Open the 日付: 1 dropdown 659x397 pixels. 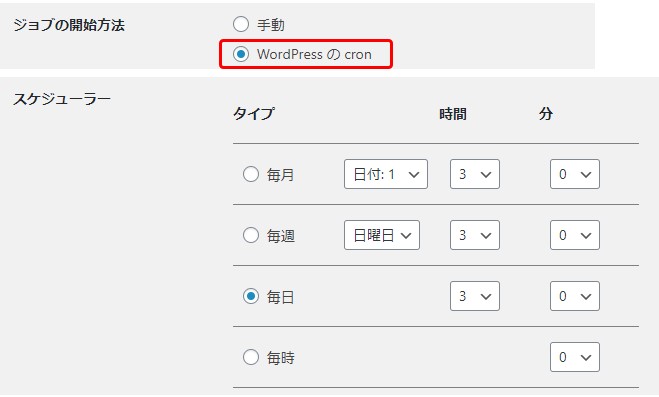(x=386, y=174)
